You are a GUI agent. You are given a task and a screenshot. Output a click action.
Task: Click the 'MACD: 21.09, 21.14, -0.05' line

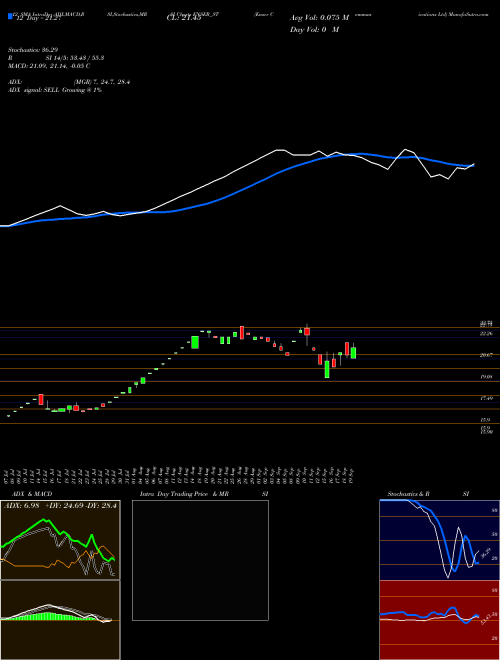click(x=49, y=66)
